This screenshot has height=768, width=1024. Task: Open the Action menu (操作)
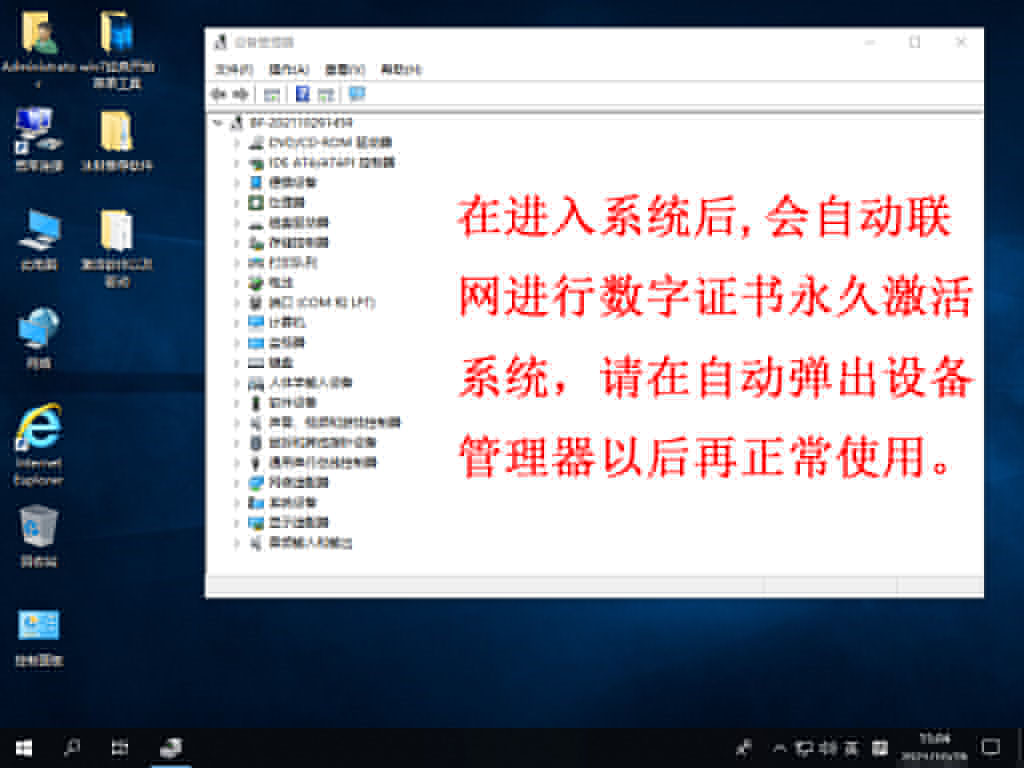[x=288, y=69]
